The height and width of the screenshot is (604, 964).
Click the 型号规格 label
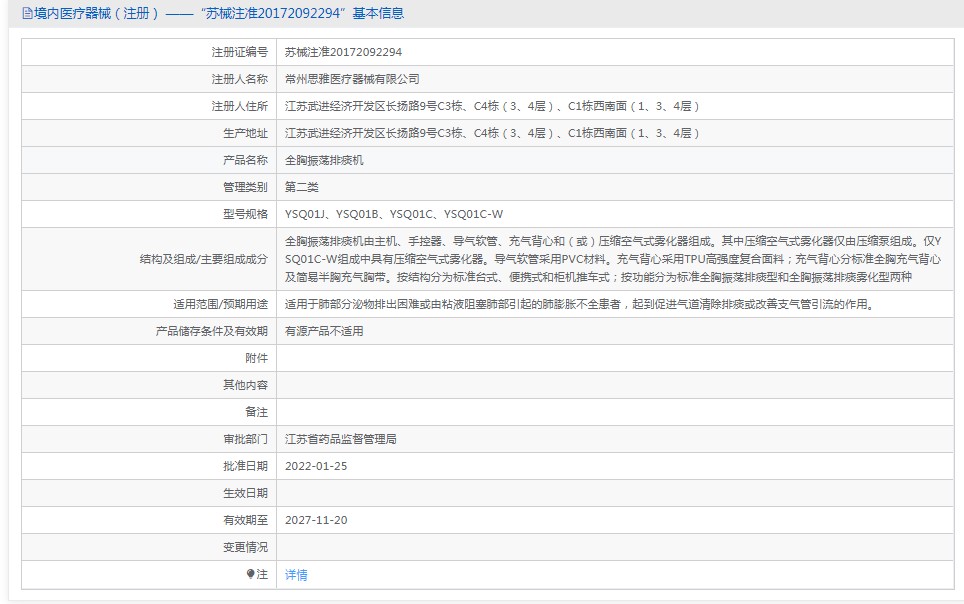click(245, 214)
